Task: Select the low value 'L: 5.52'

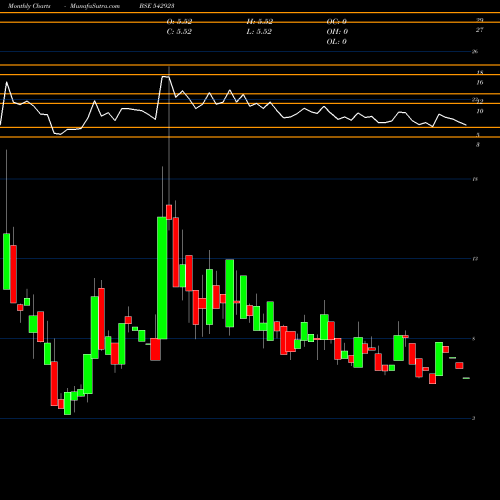Action: tap(259, 32)
